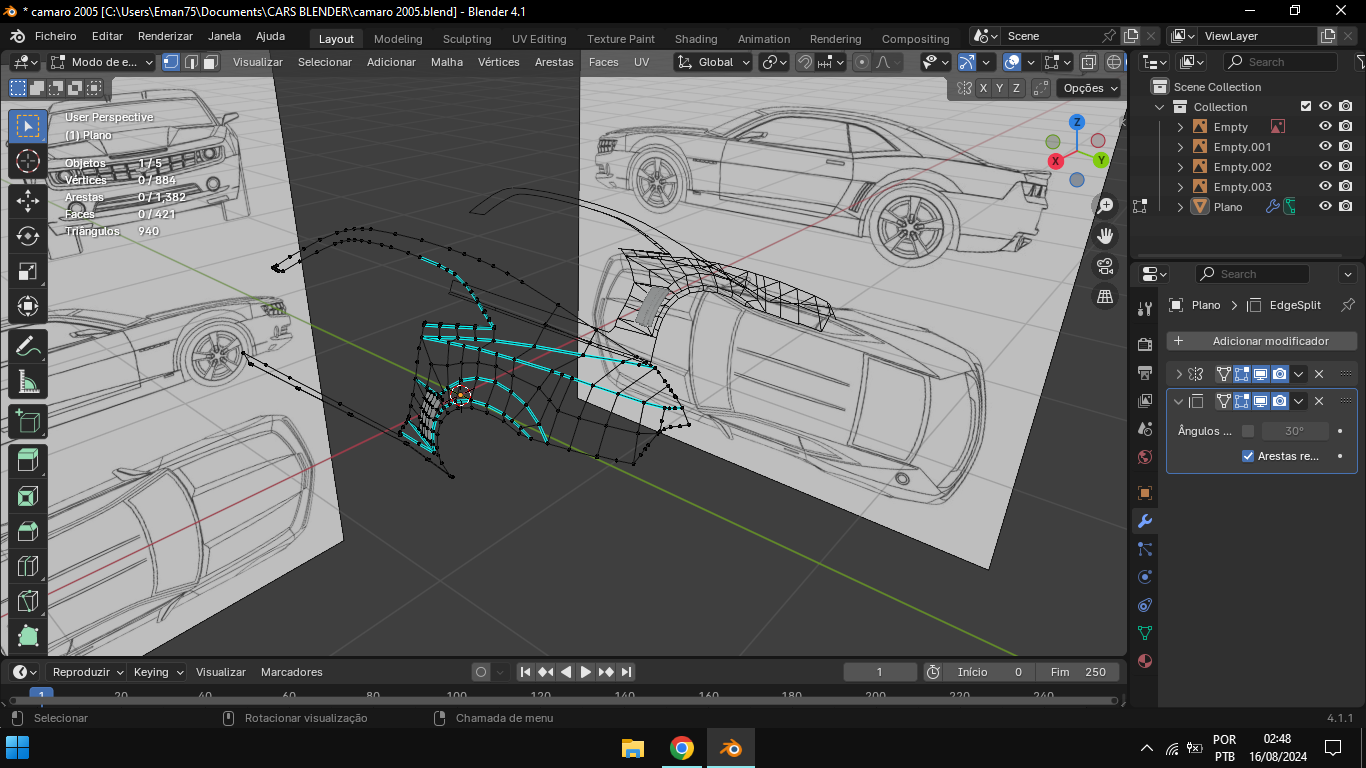Select the Select Box tool

[28, 126]
